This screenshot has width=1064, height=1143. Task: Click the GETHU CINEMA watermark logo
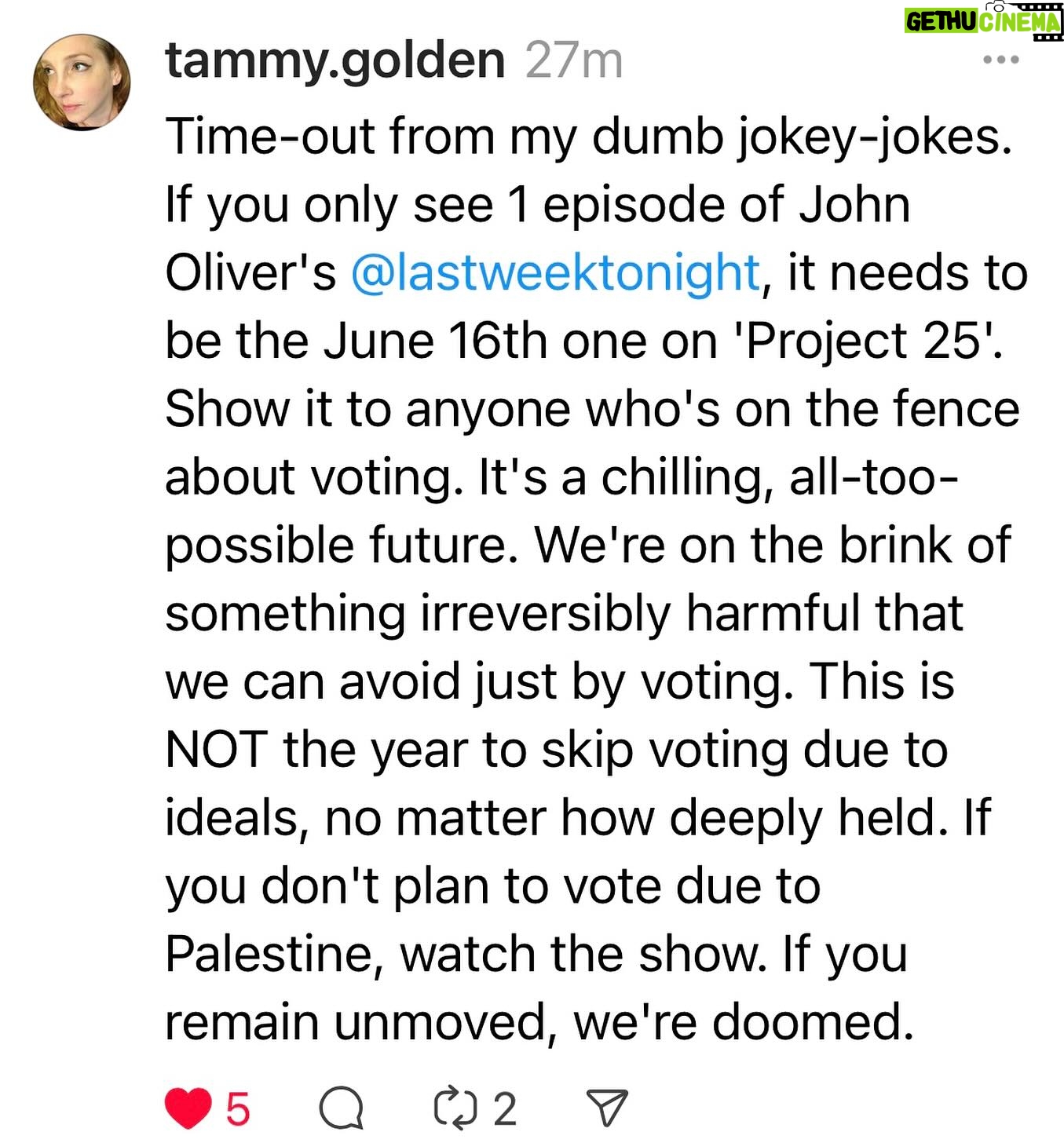983,20
